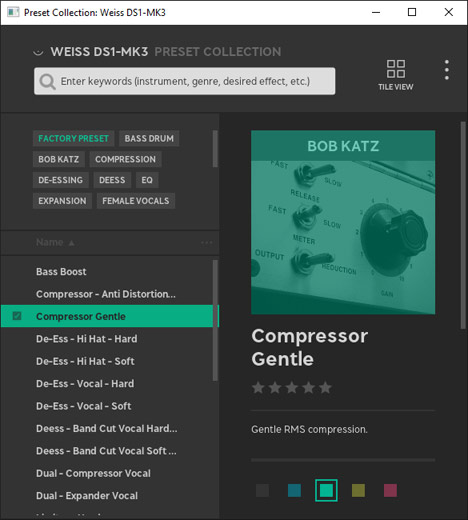Minimize the Preset Collection window

point(376,13)
